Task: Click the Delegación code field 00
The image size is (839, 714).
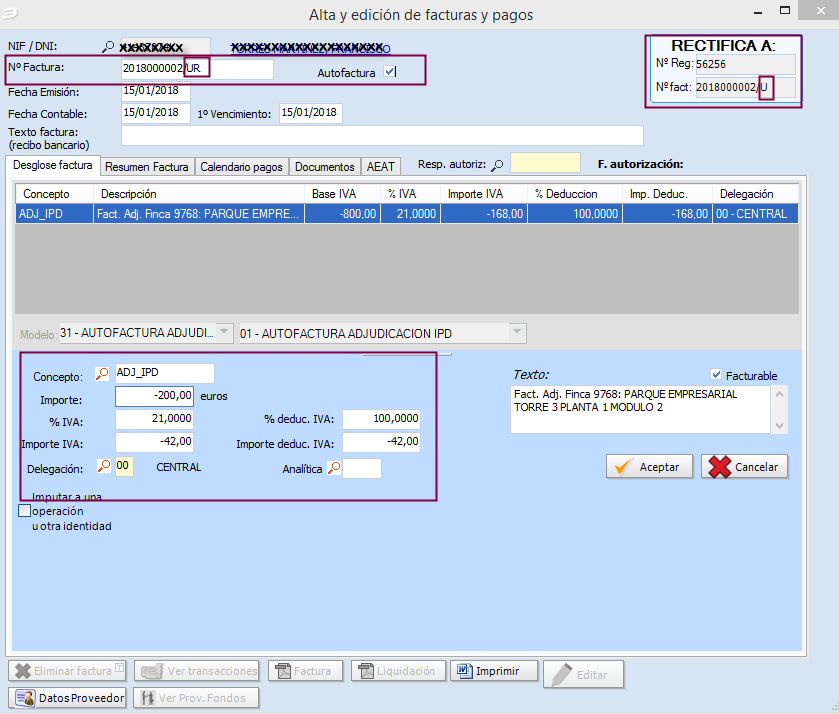Action: click(x=124, y=466)
